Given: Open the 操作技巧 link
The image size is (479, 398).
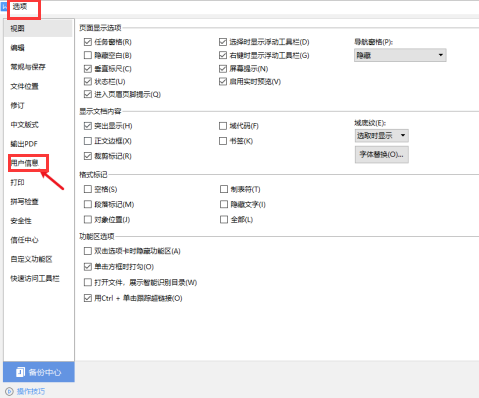Looking at the screenshot, I should (31, 391).
